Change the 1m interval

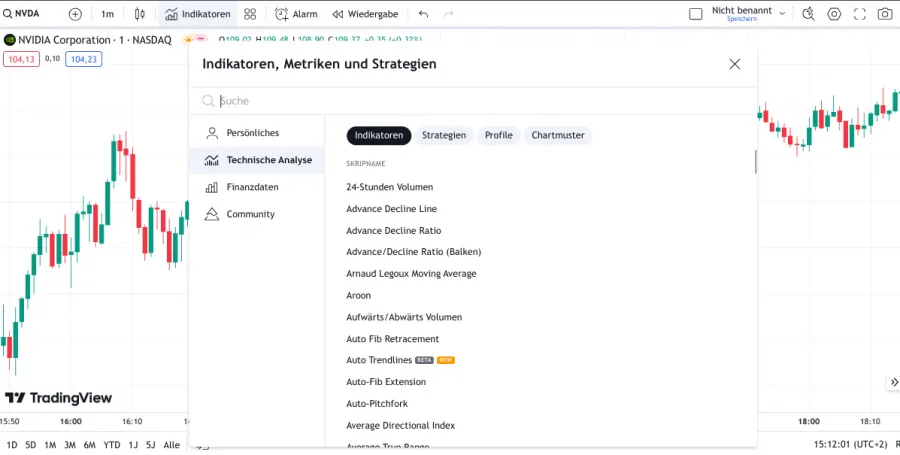[107, 14]
